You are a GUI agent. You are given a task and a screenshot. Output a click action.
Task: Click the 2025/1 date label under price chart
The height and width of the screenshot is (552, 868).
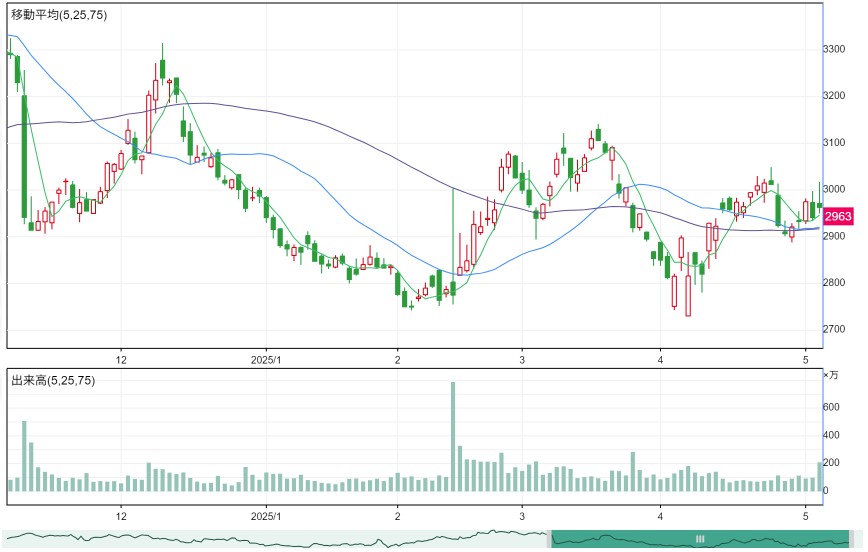click(x=266, y=360)
